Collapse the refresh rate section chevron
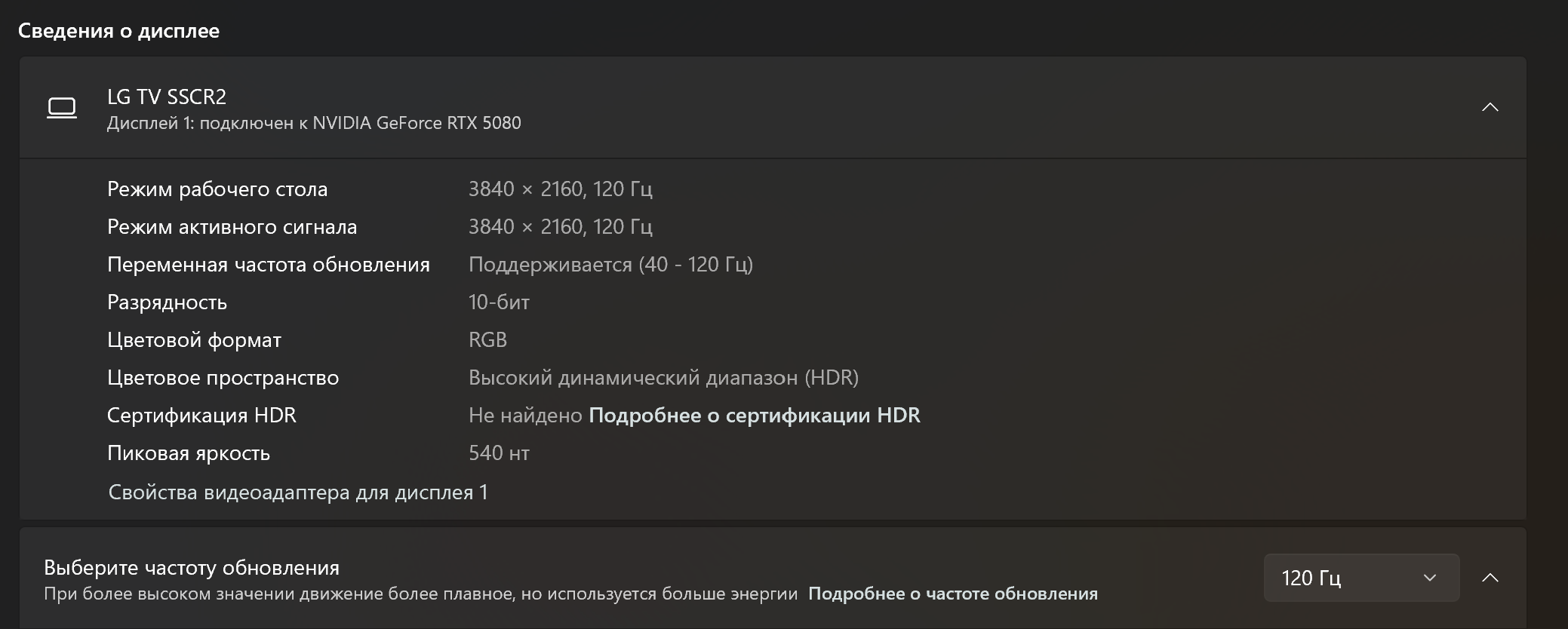Screen dimensions: 1568x629 (1490, 578)
